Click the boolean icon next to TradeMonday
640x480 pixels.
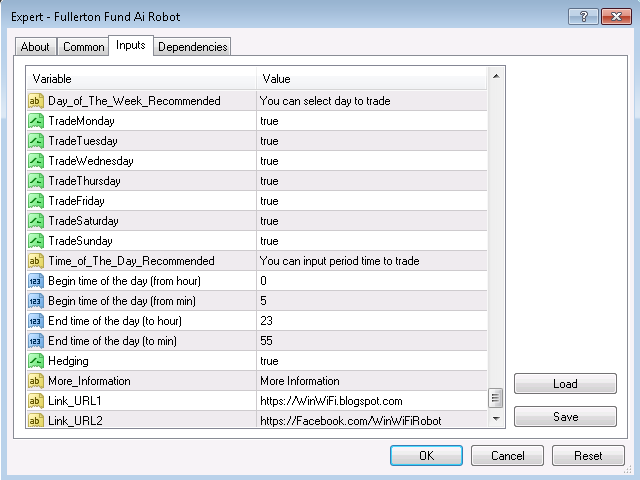(36, 121)
